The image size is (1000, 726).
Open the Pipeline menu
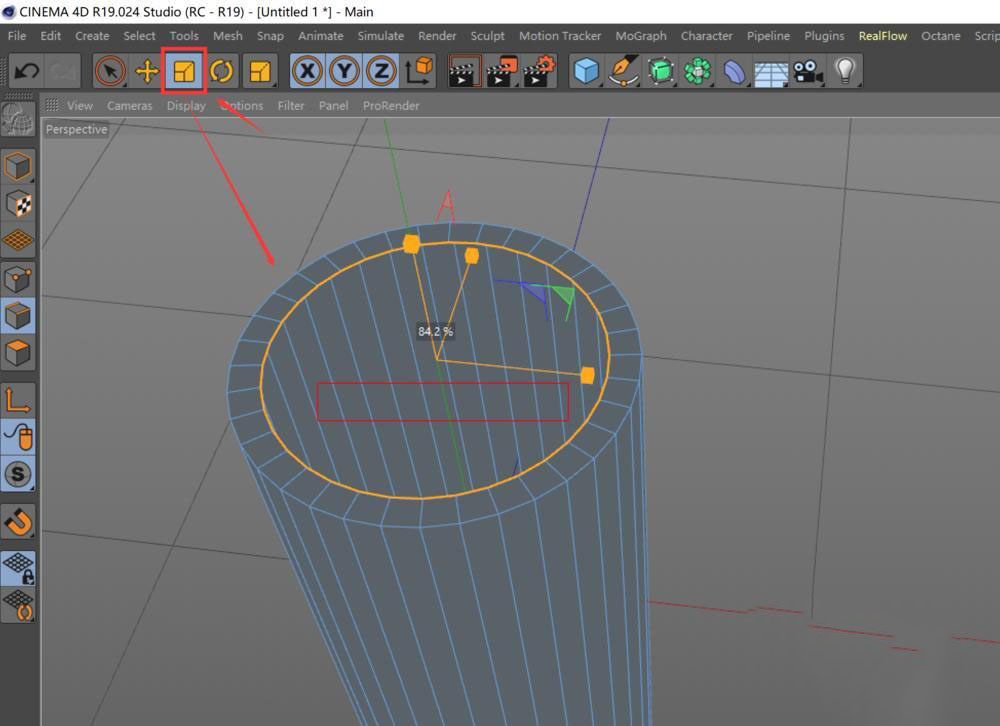pyautogui.click(x=768, y=36)
